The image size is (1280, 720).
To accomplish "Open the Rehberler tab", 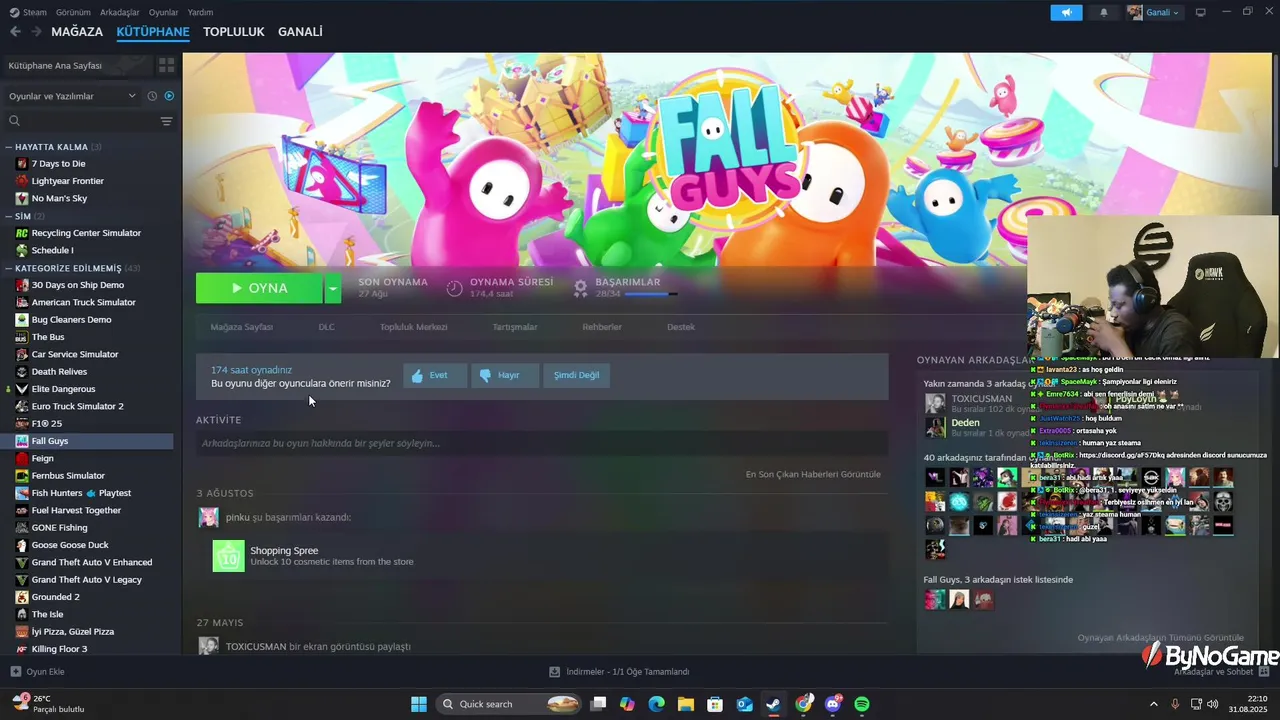I will [x=602, y=327].
